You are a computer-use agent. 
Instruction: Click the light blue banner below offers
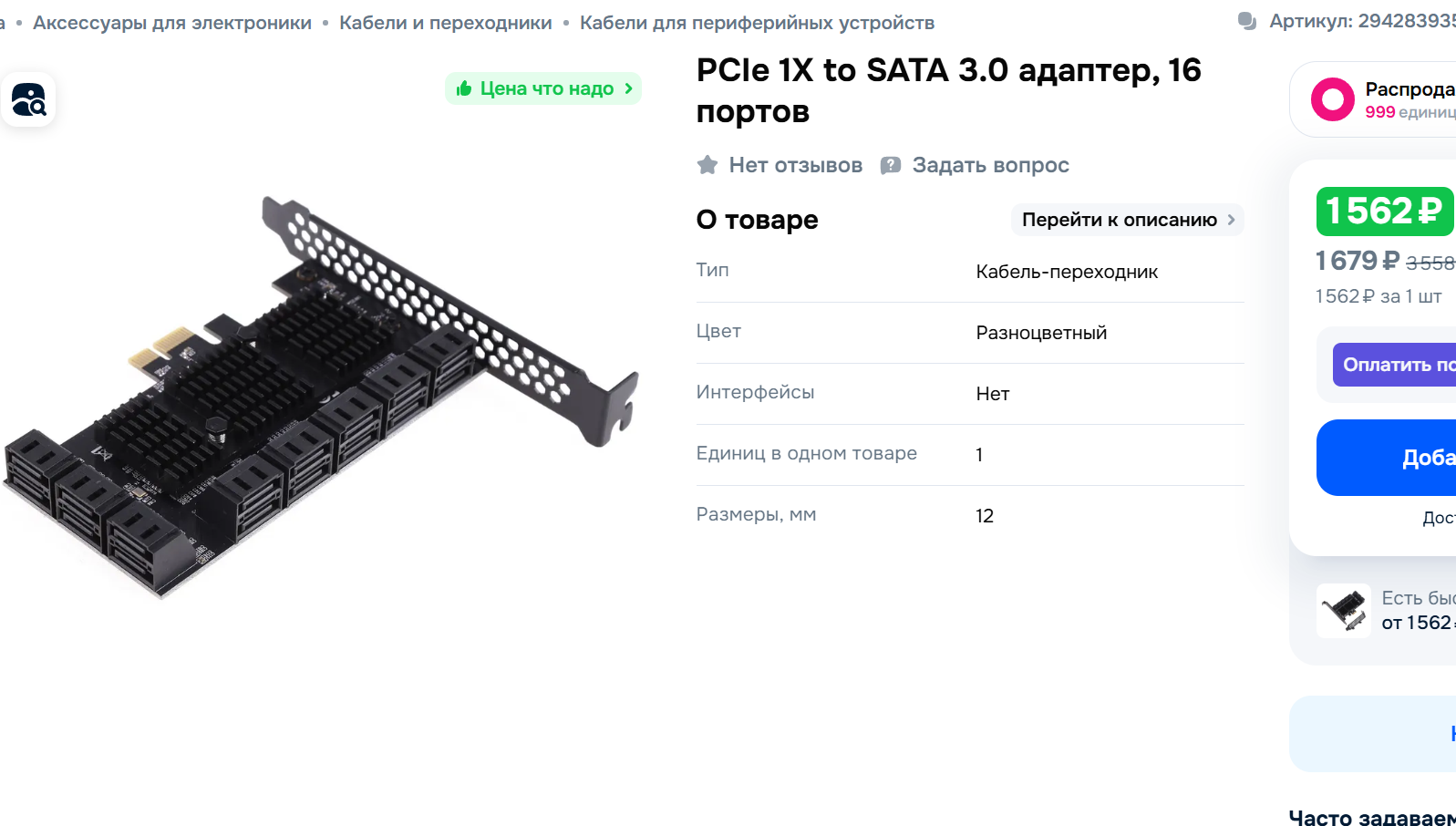pyautogui.click(x=1372, y=734)
